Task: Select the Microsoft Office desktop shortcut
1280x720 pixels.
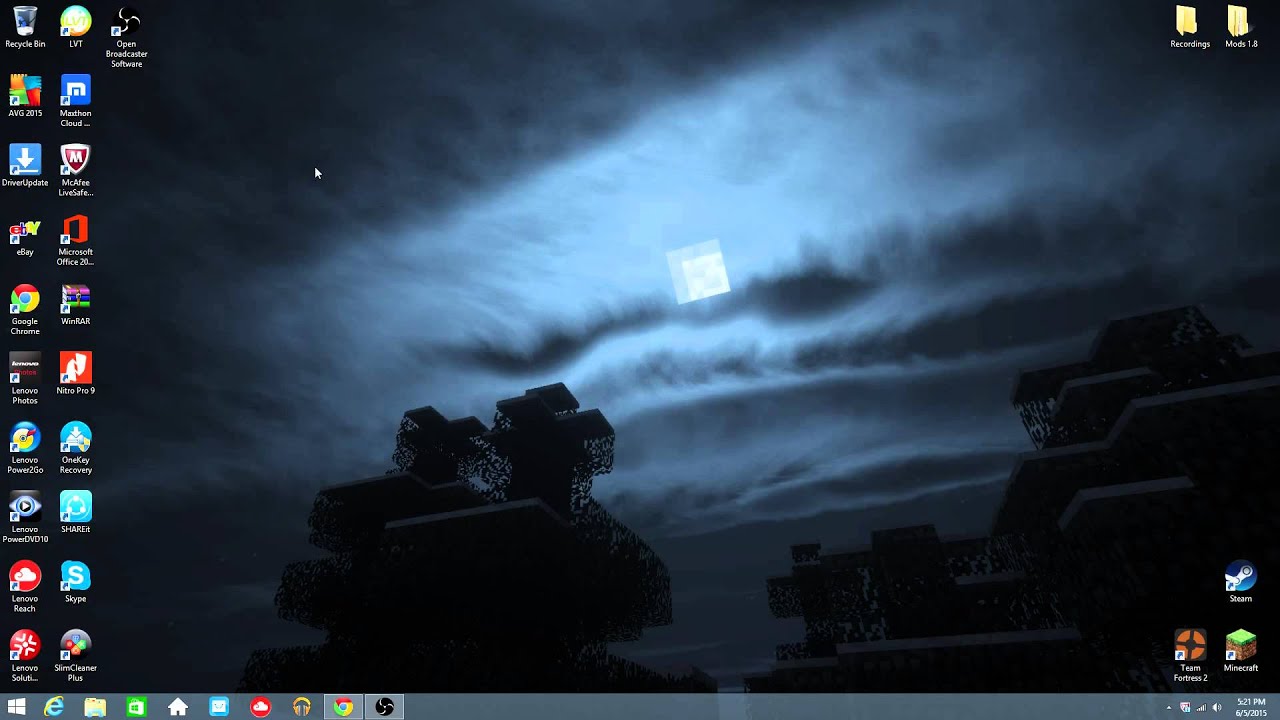Action: 75,240
